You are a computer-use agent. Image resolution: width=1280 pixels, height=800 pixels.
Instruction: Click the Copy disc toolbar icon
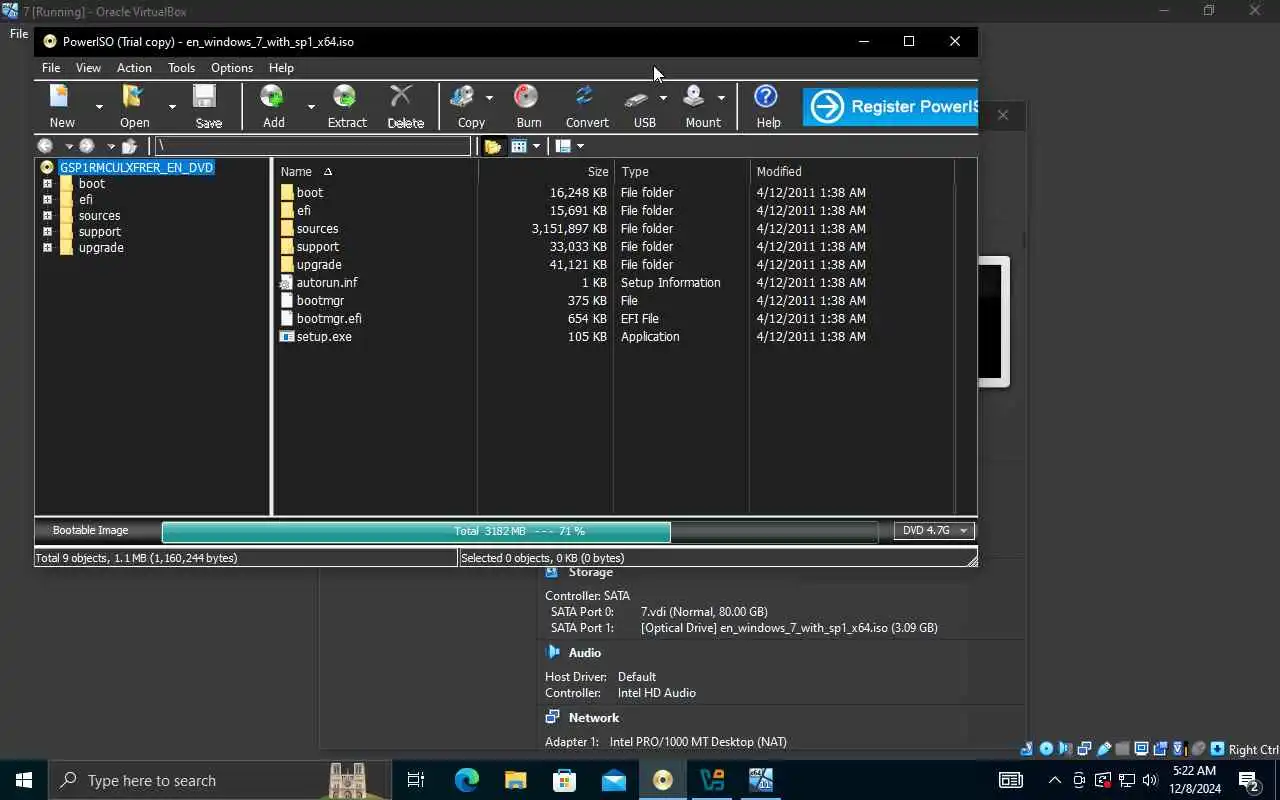[462, 97]
